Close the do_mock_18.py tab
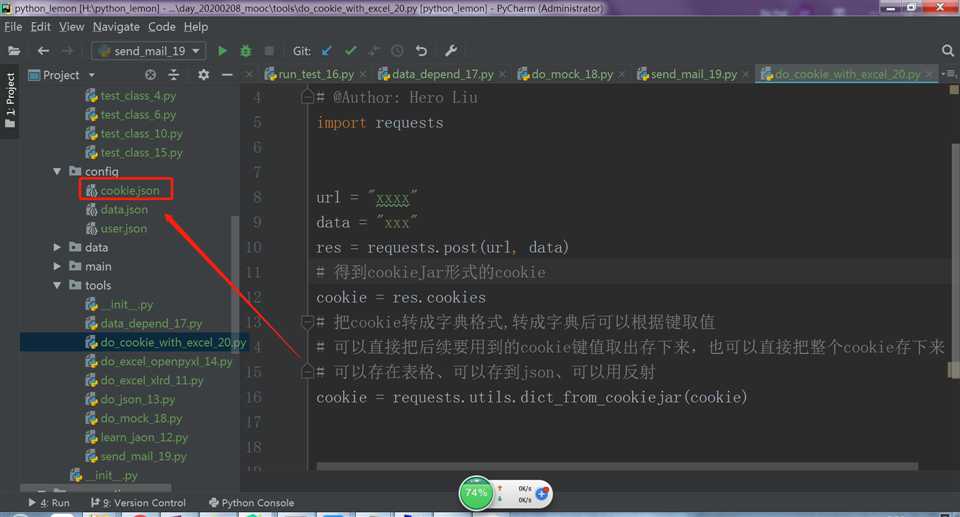 (x=621, y=74)
